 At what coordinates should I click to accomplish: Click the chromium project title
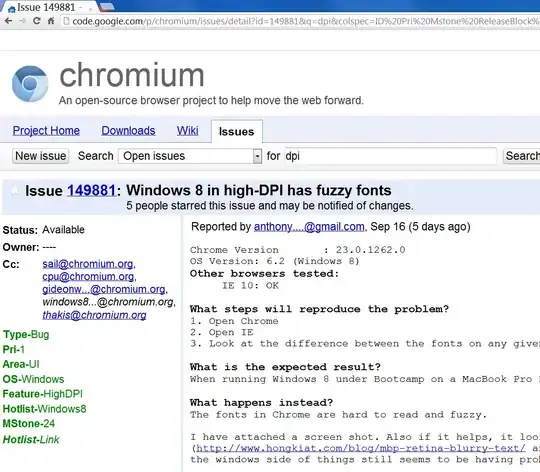(132, 75)
